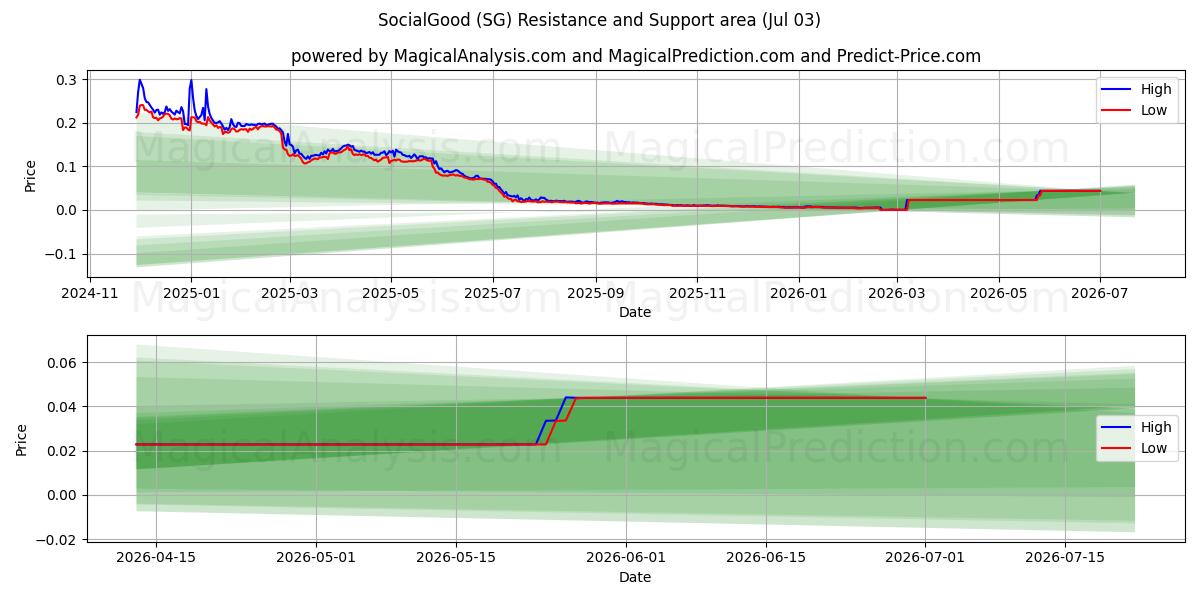Click 'Low' label in bottom chart legend
The height and width of the screenshot is (600, 1200).
point(1155,448)
